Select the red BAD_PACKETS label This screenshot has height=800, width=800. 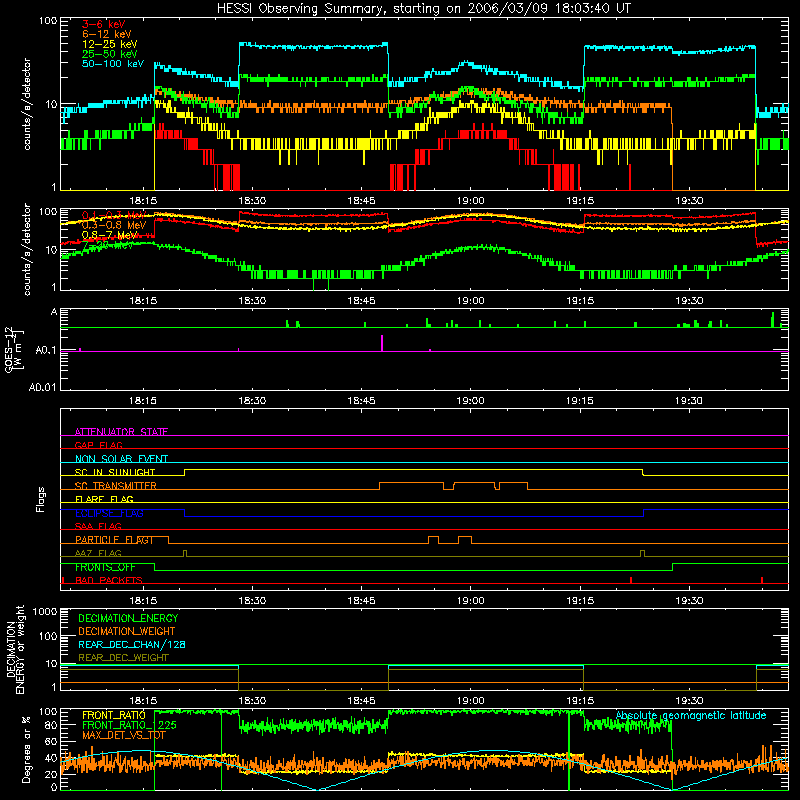click(x=109, y=580)
